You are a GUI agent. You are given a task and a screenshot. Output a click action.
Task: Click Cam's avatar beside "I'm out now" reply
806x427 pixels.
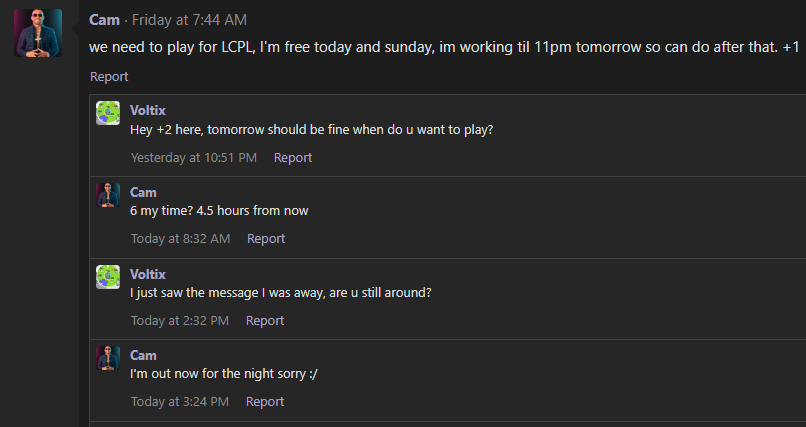(x=108, y=358)
